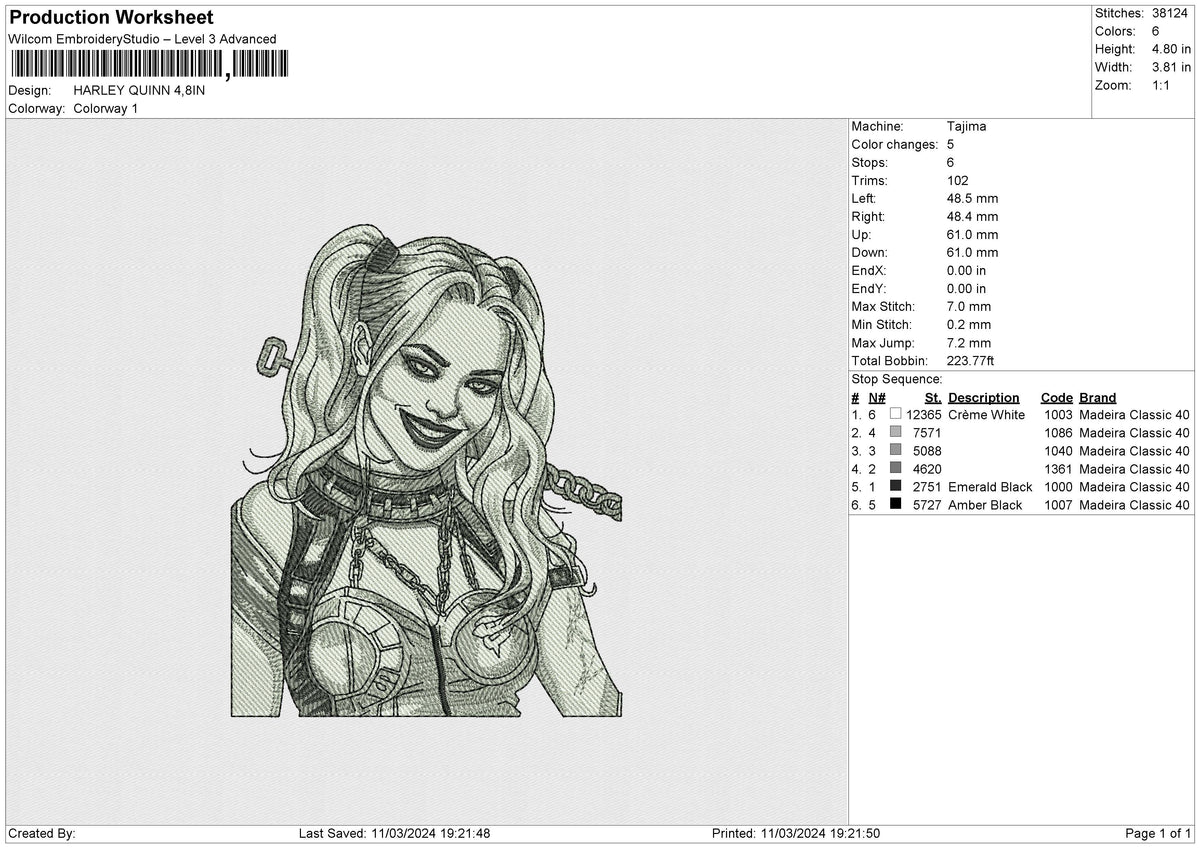Click the 'Production Worksheet' title
The image size is (1200, 848).
click(111, 18)
